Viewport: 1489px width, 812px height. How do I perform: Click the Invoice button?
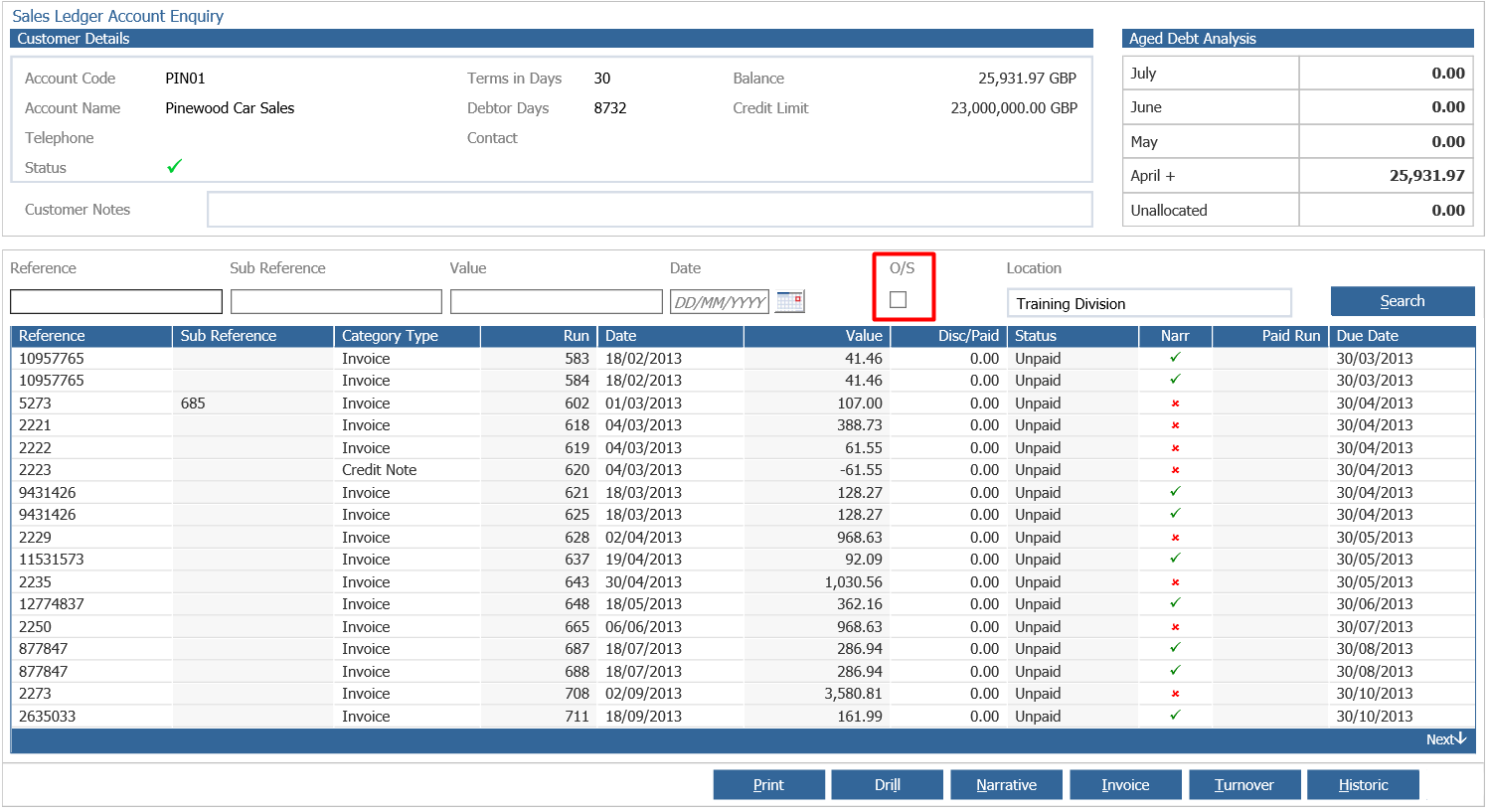point(1125,784)
